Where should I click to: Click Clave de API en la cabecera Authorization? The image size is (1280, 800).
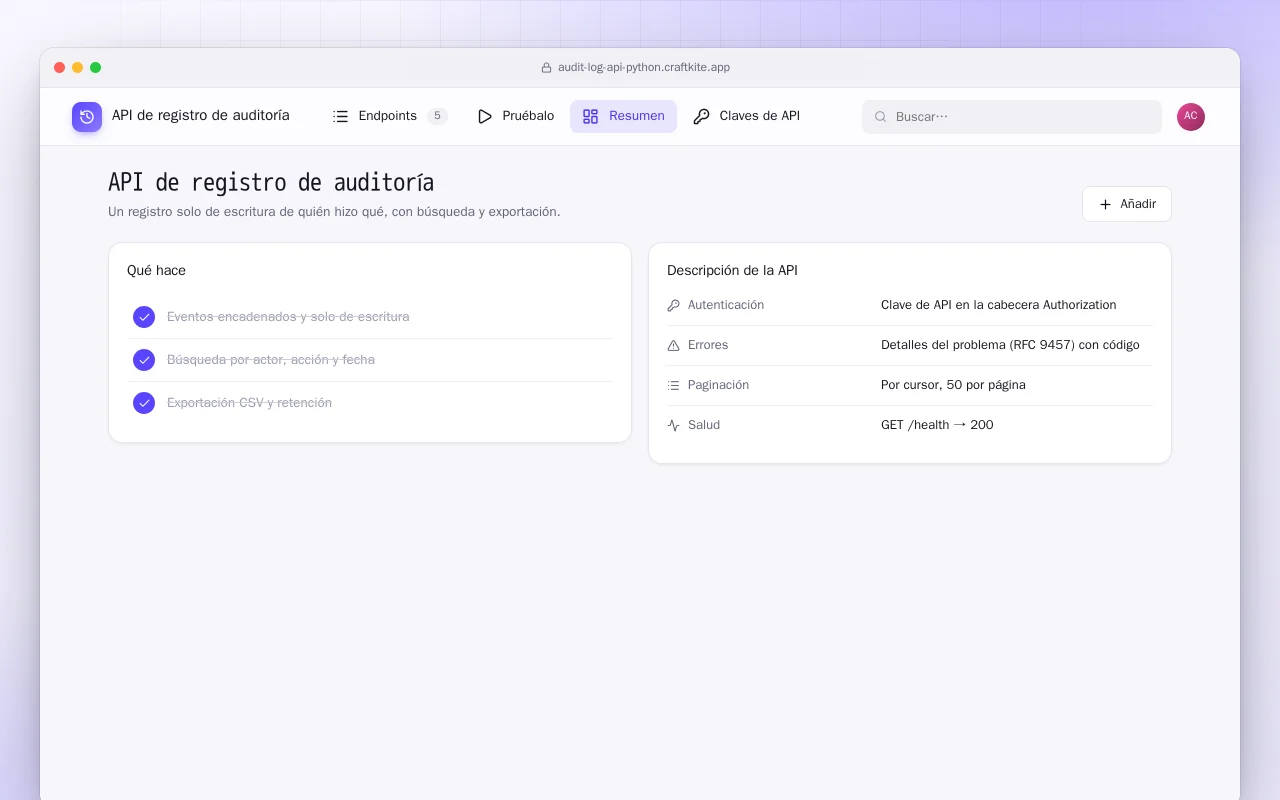point(999,305)
